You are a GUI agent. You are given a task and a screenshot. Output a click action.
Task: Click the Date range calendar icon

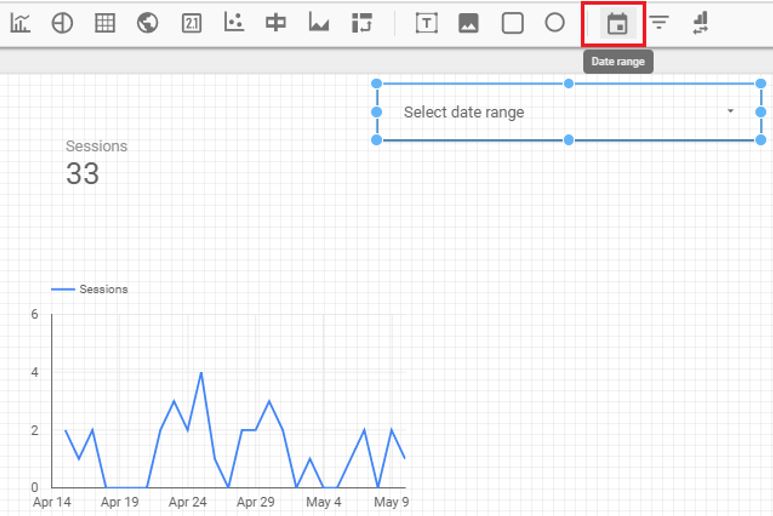pyautogui.click(x=618, y=24)
